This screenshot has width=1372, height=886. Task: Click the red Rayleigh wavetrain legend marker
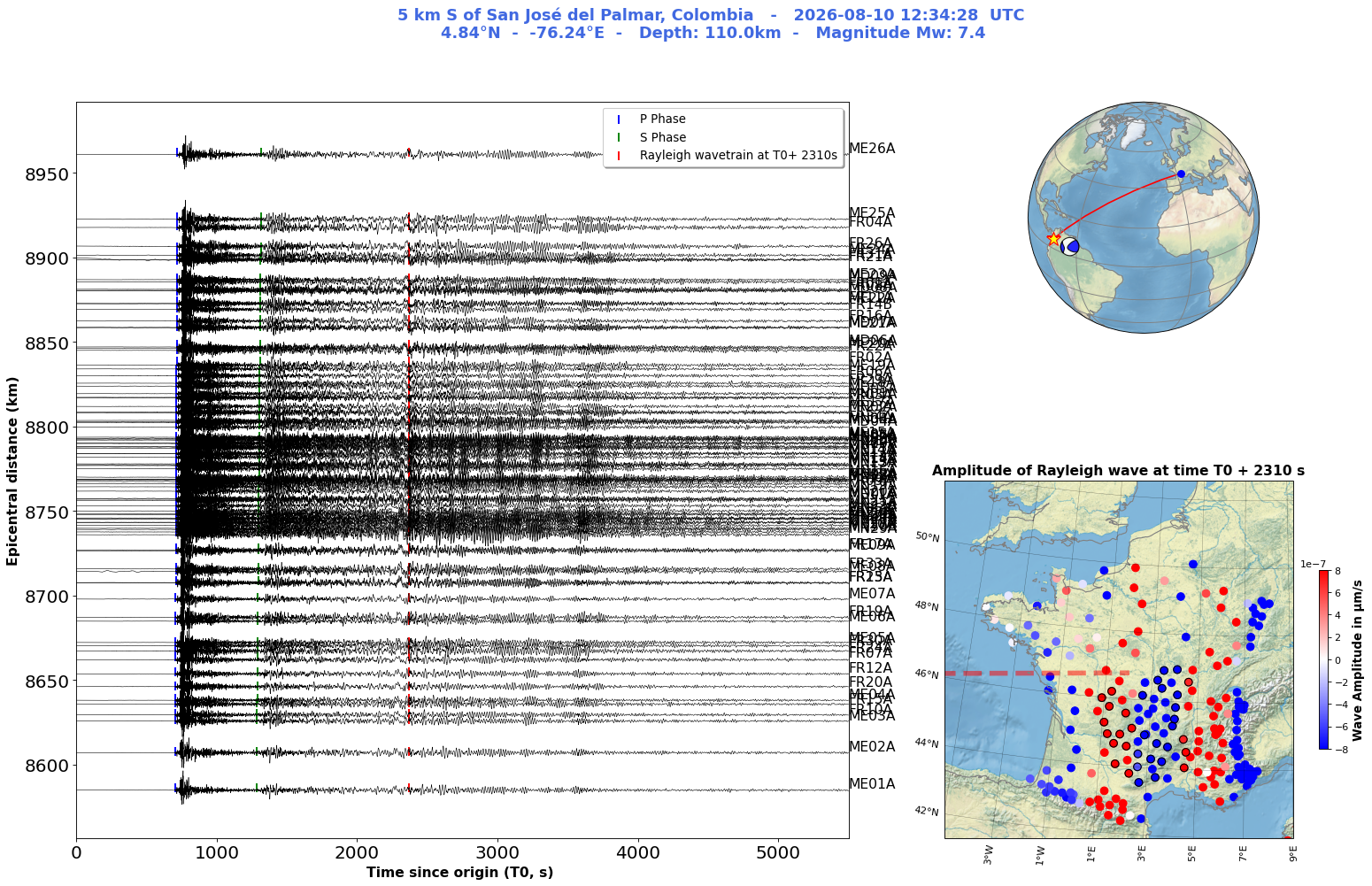(619, 156)
